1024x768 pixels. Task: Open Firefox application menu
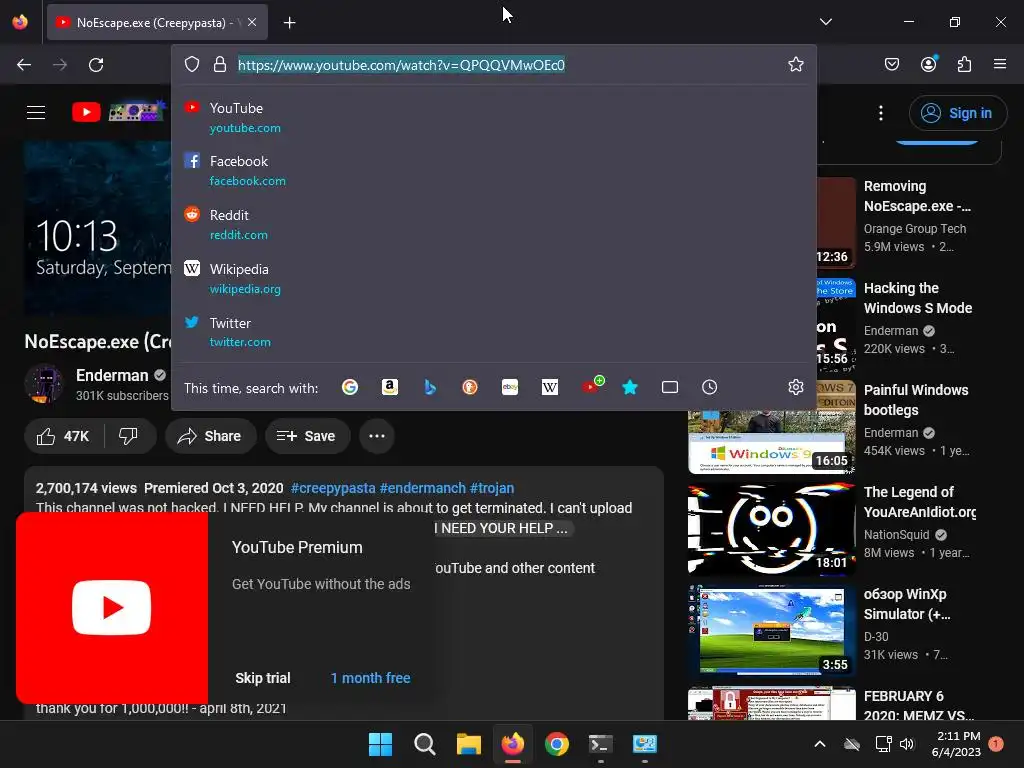click(1000, 64)
